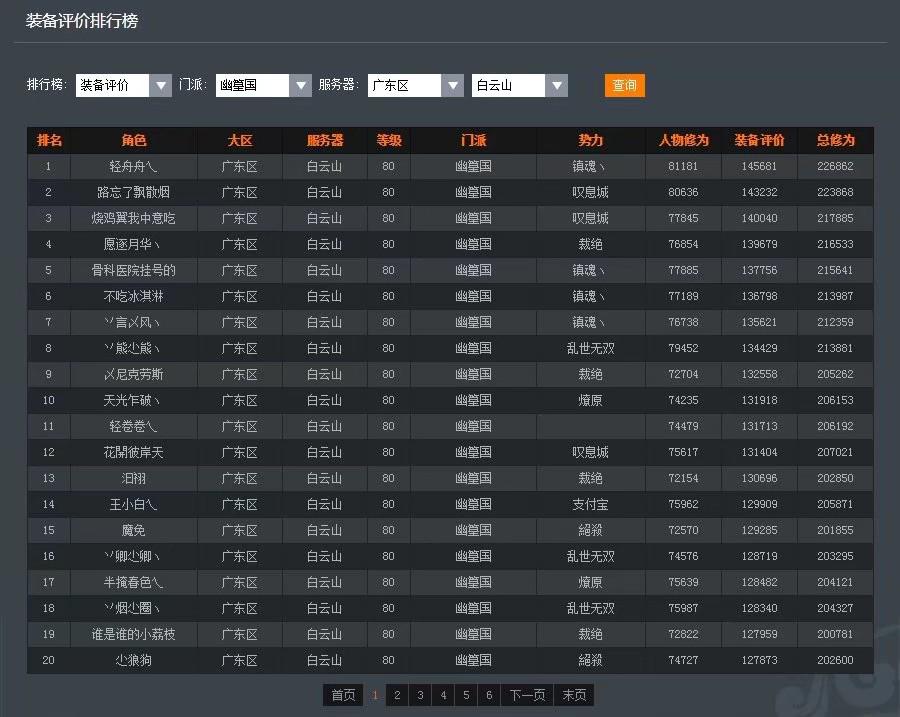
Task: Go to page 2 of rankings
Action: click(397, 695)
